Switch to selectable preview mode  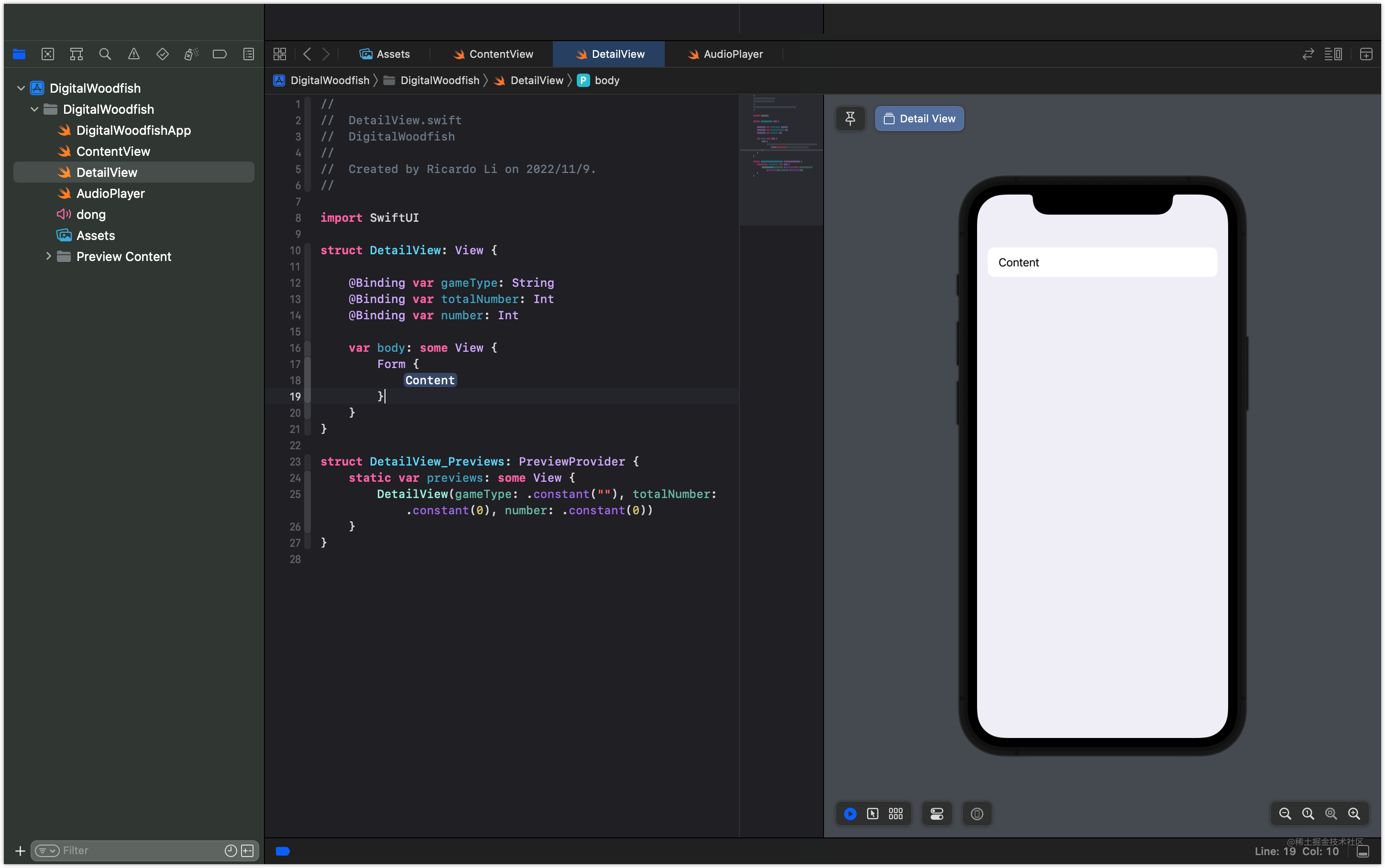click(x=873, y=814)
